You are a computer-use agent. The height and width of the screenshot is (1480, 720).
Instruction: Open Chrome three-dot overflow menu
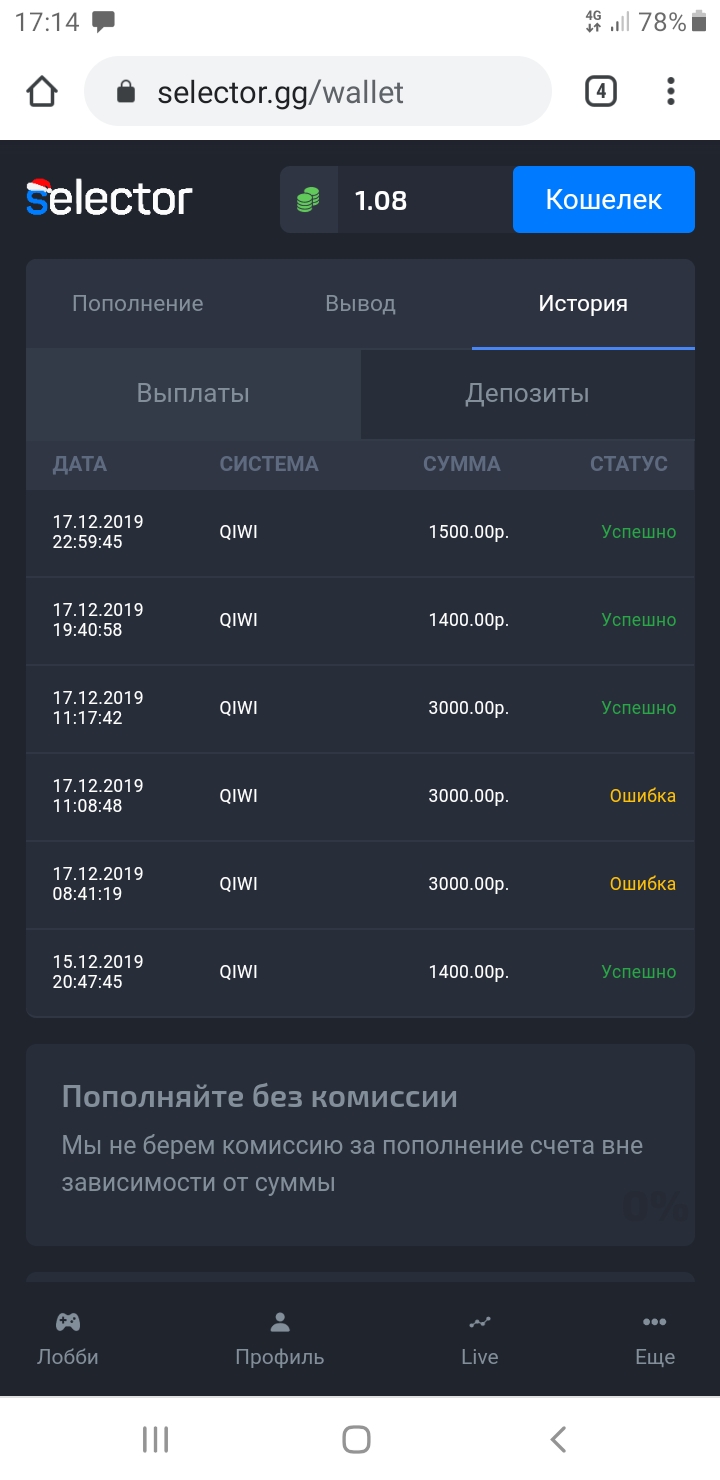[670, 93]
